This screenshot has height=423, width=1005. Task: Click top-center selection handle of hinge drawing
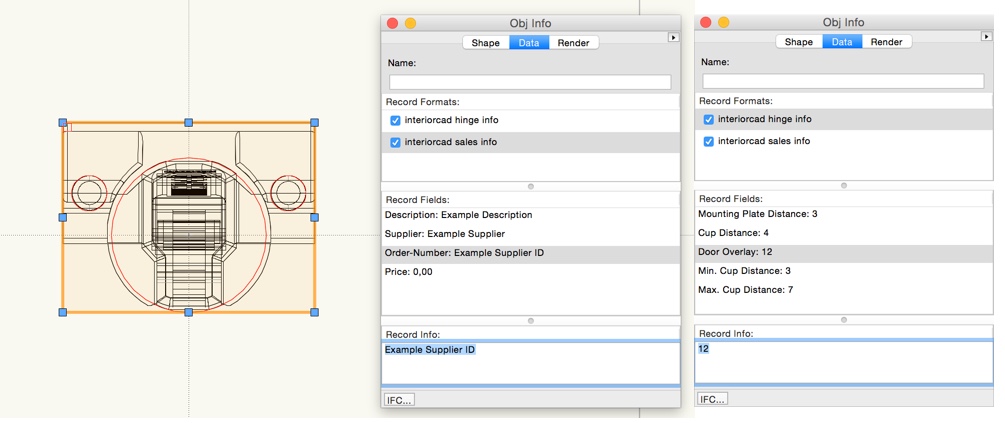(188, 122)
